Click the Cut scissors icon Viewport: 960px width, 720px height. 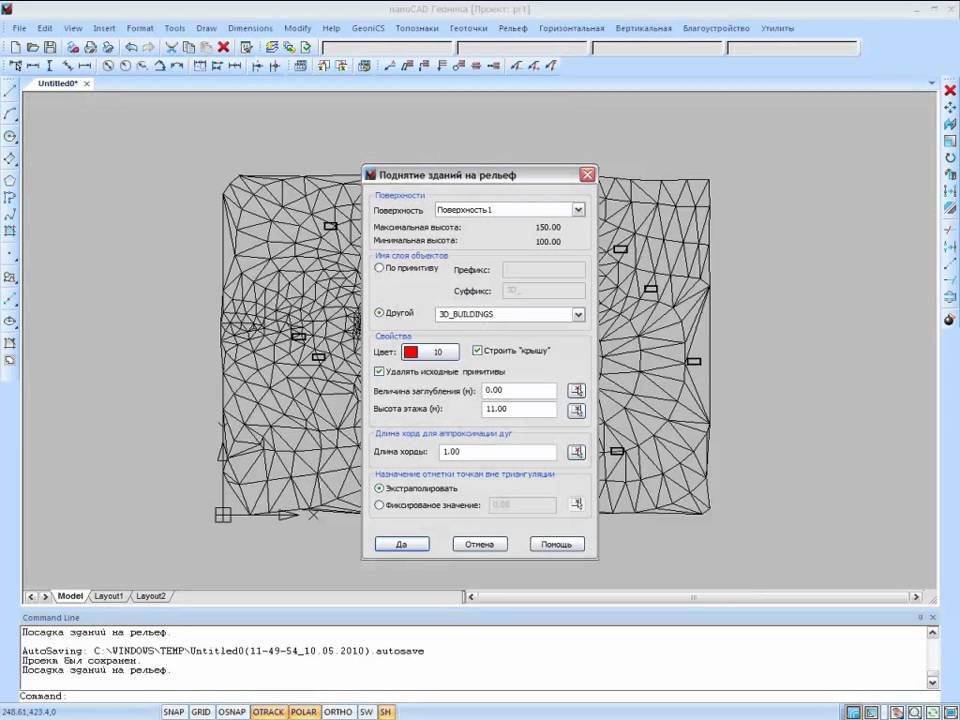point(172,47)
